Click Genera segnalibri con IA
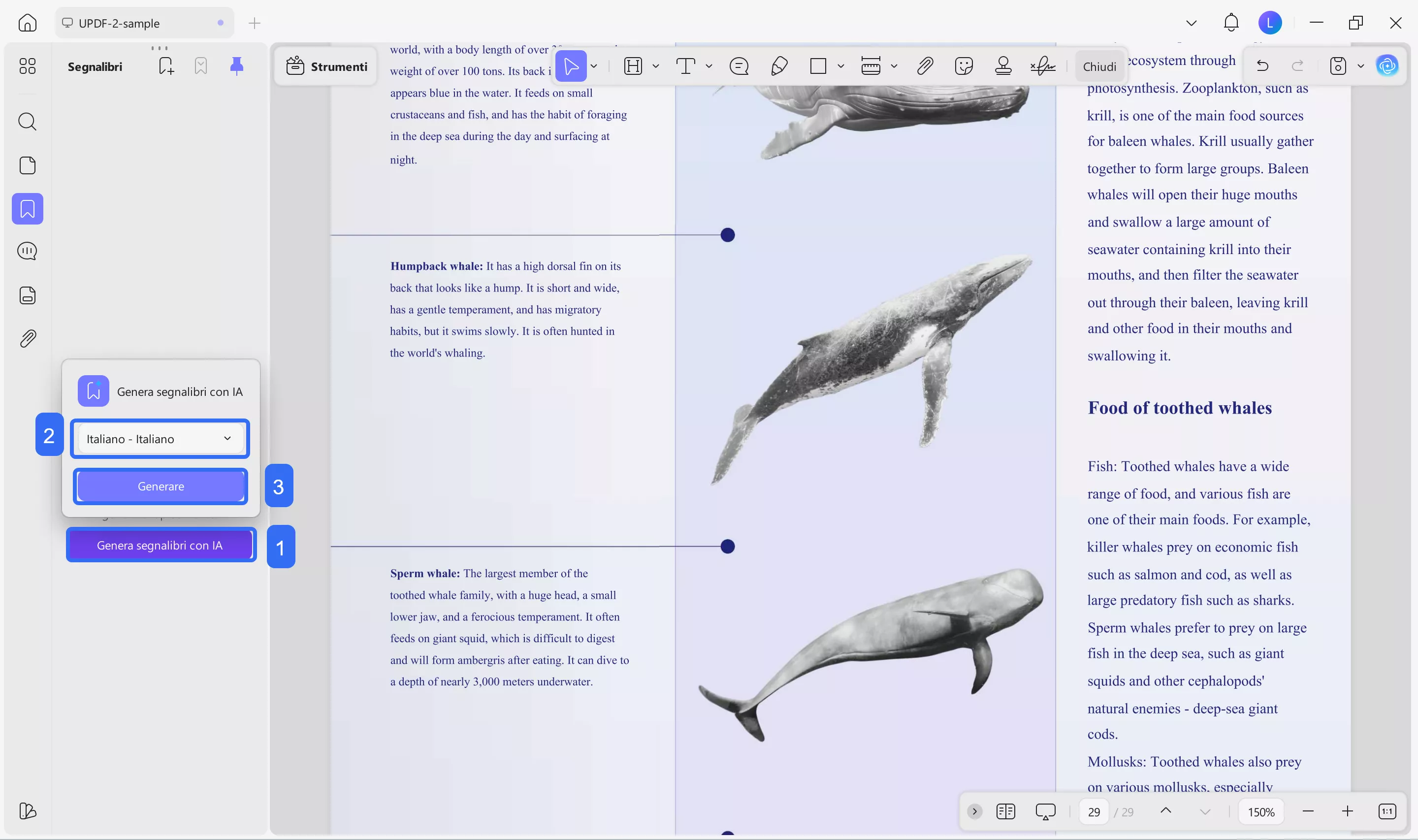The image size is (1418, 840). pyautogui.click(x=161, y=545)
